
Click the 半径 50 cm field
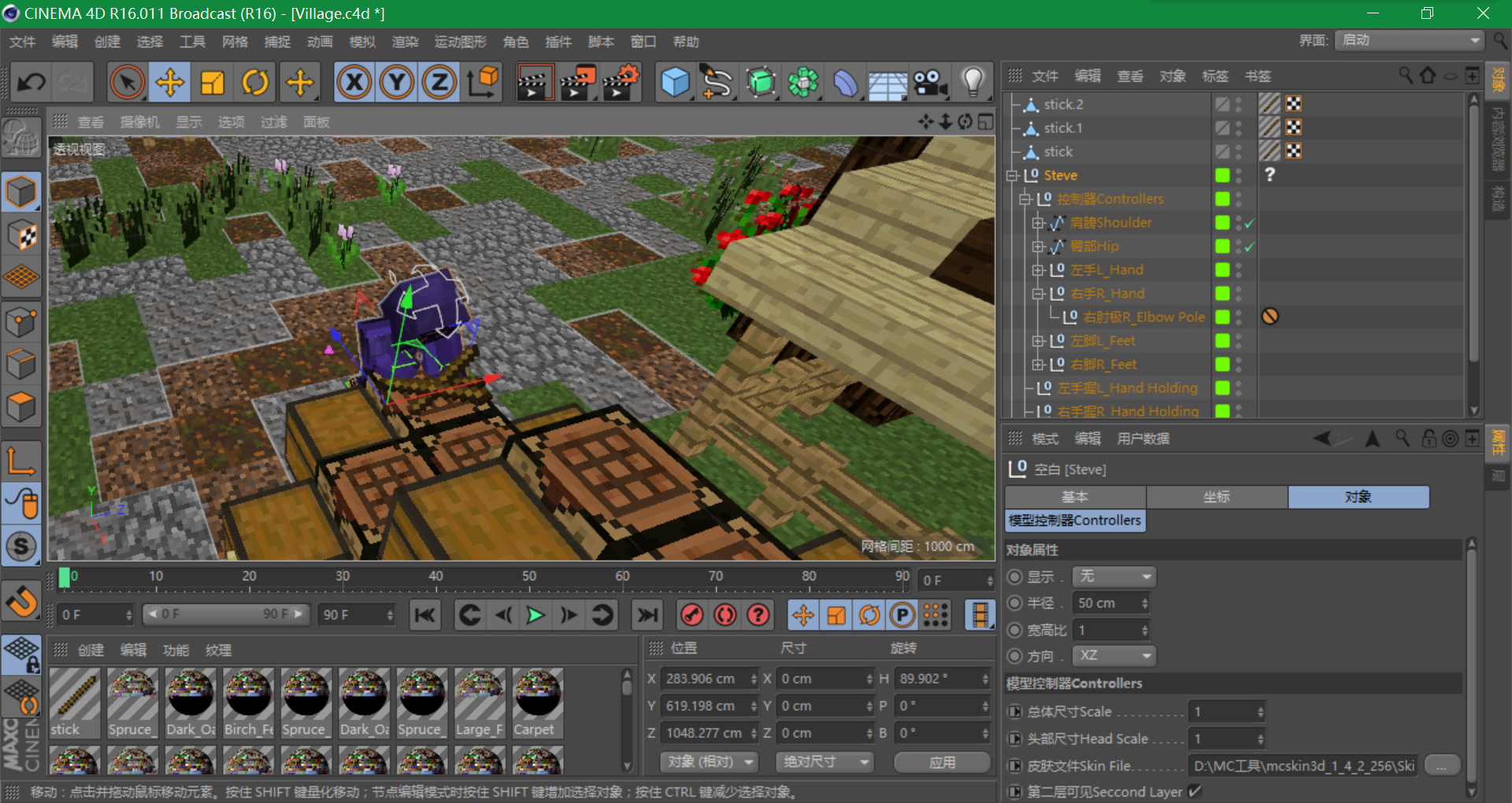point(1111,603)
